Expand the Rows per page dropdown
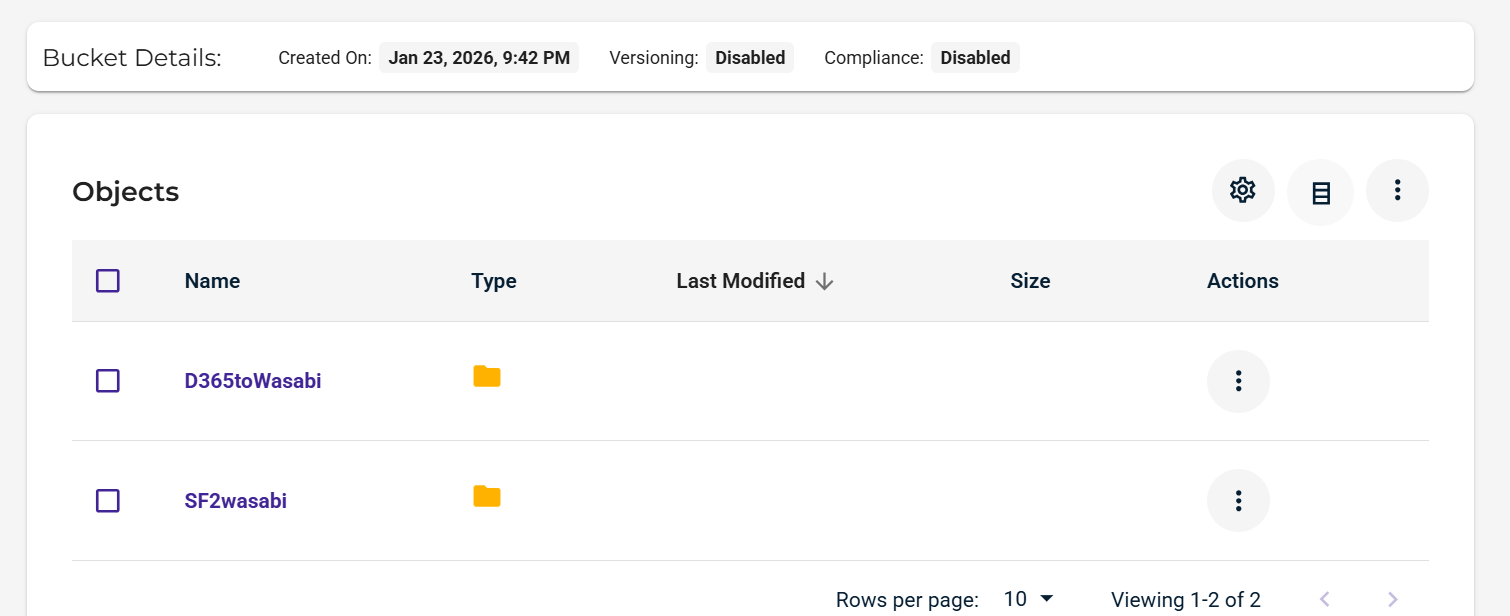The width and height of the screenshot is (1510, 616). point(1029,599)
